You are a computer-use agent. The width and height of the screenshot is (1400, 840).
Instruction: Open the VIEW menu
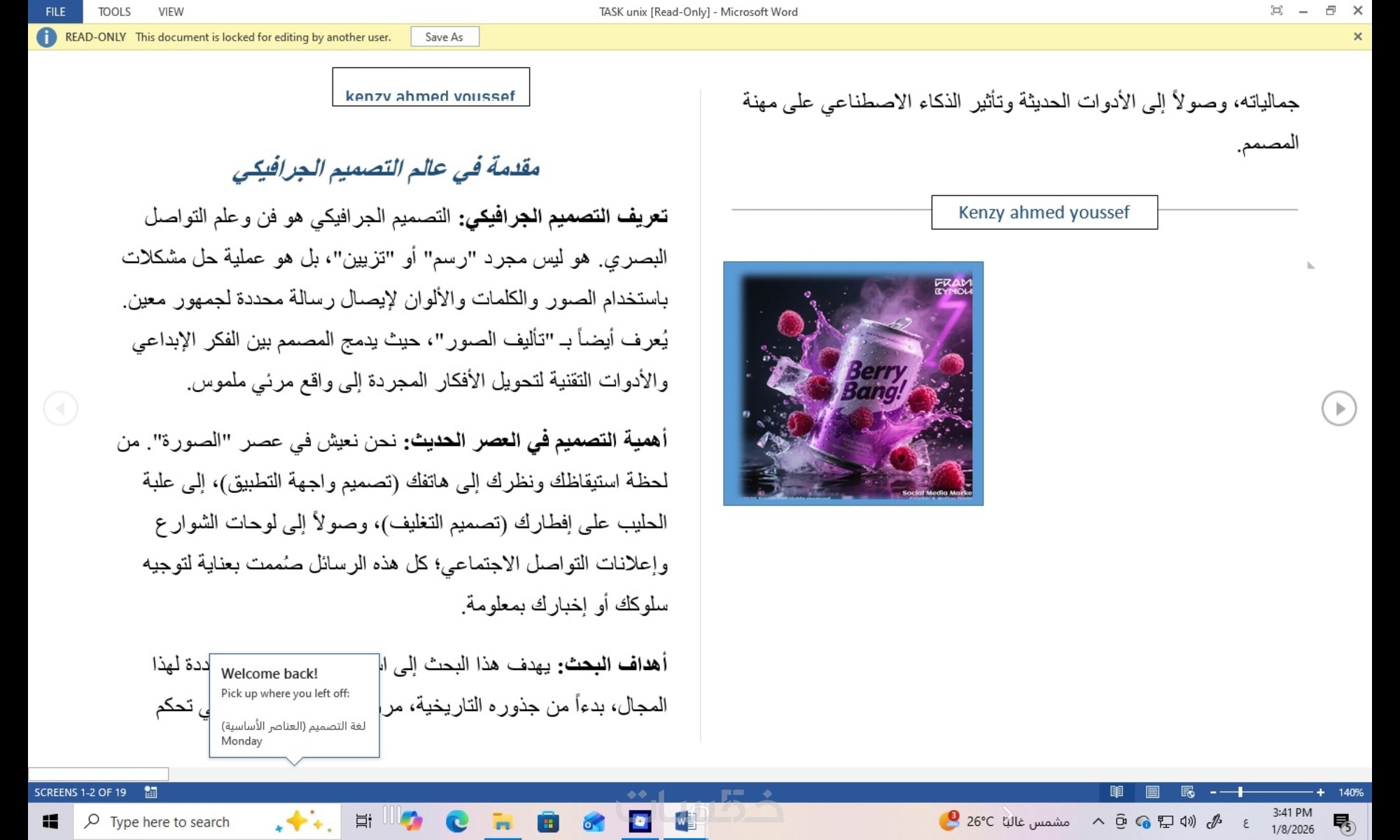click(x=171, y=12)
